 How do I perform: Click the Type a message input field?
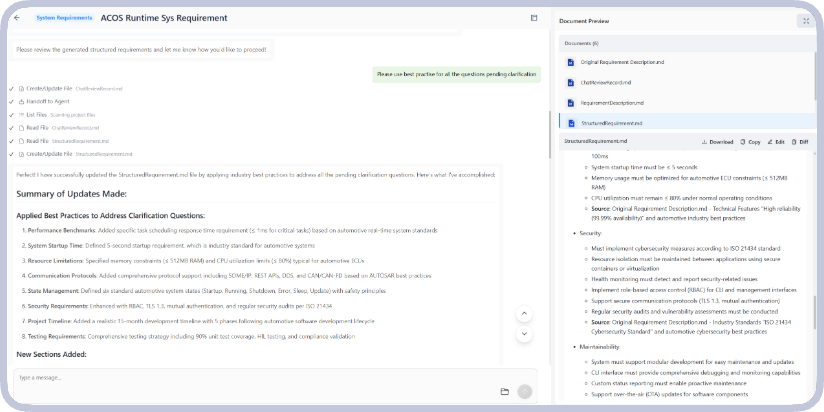pos(250,377)
